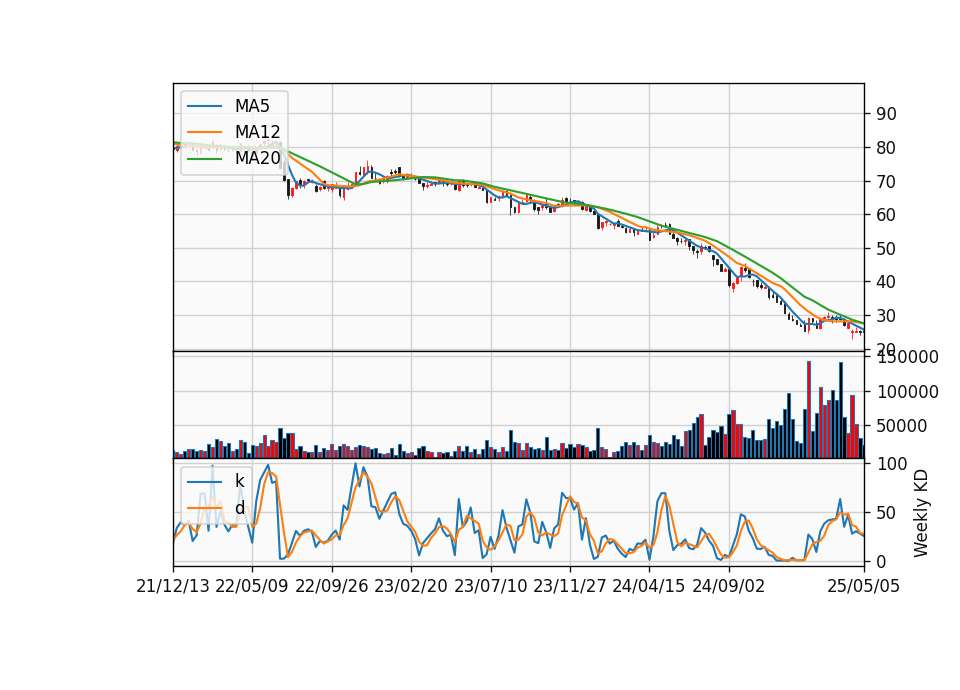Click the 22/09/26 date tick label
The image size is (960, 690).
(x=332, y=586)
